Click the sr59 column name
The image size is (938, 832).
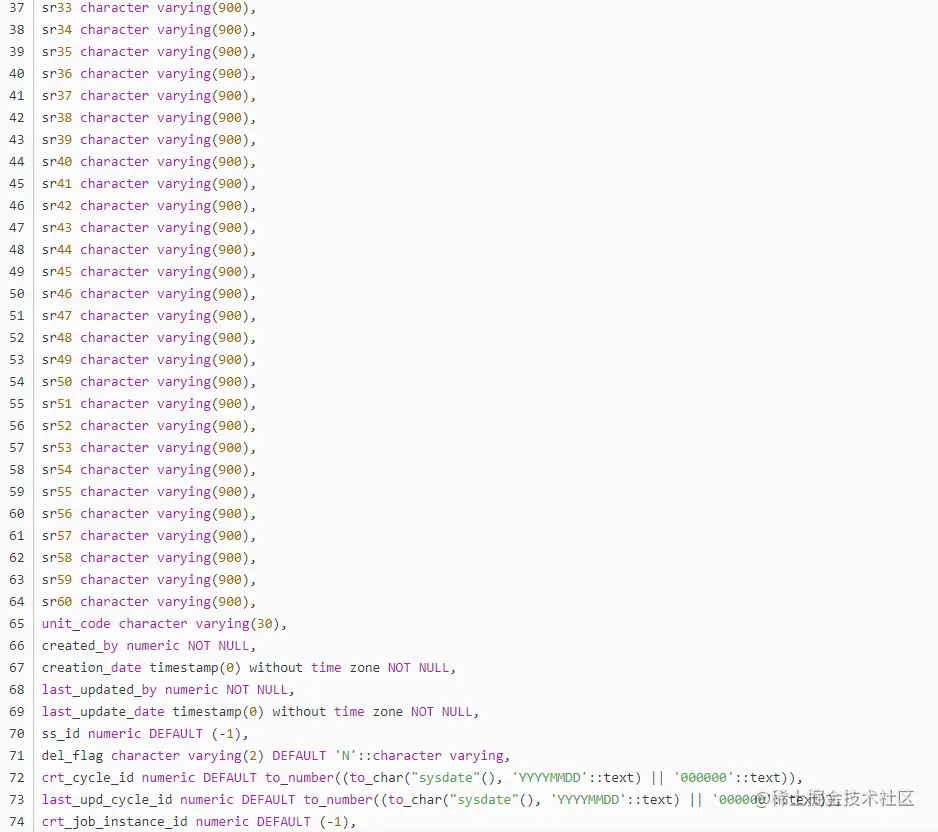57,580
